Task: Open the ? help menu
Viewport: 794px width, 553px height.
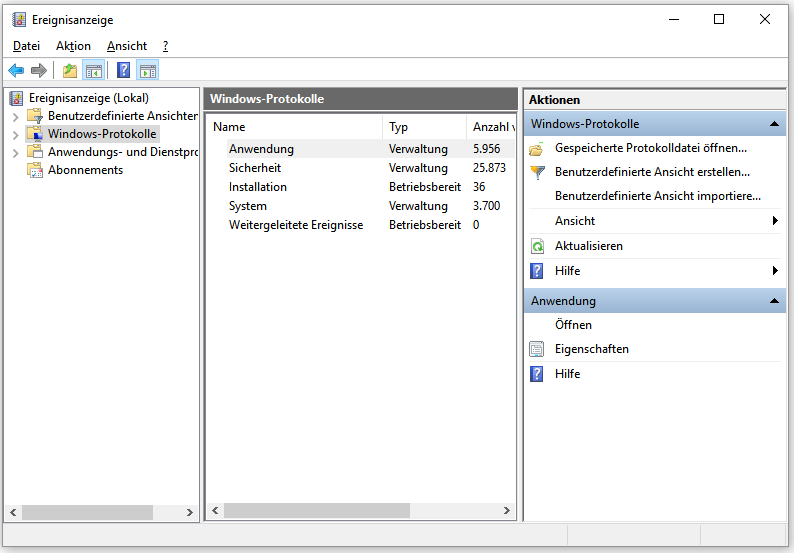Action: (x=165, y=46)
